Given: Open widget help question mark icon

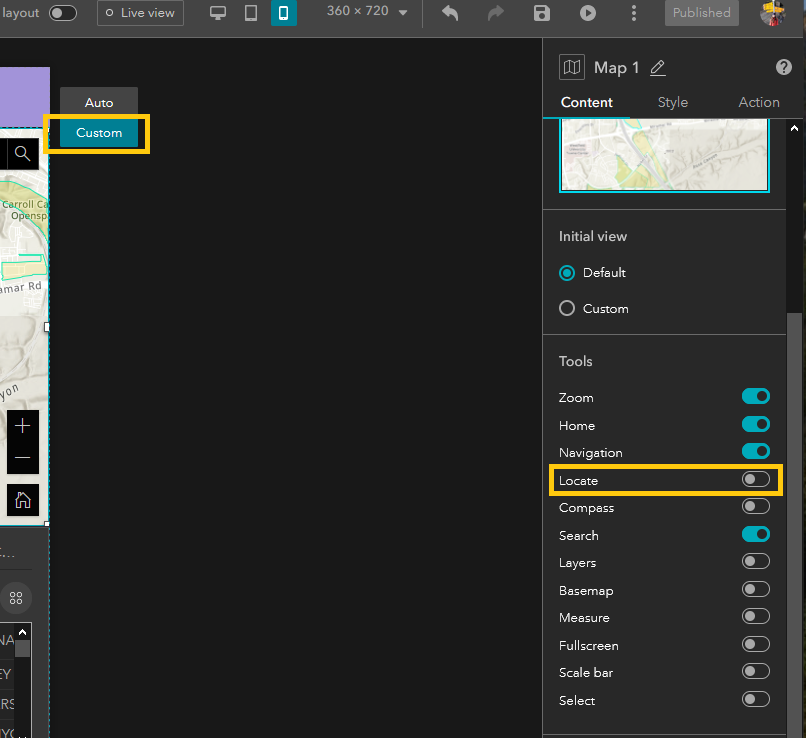Looking at the screenshot, I should pyautogui.click(x=784, y=68).
